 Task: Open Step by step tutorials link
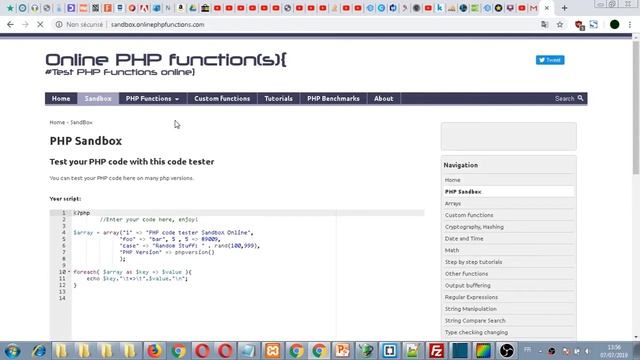click(x=473, y=262)
